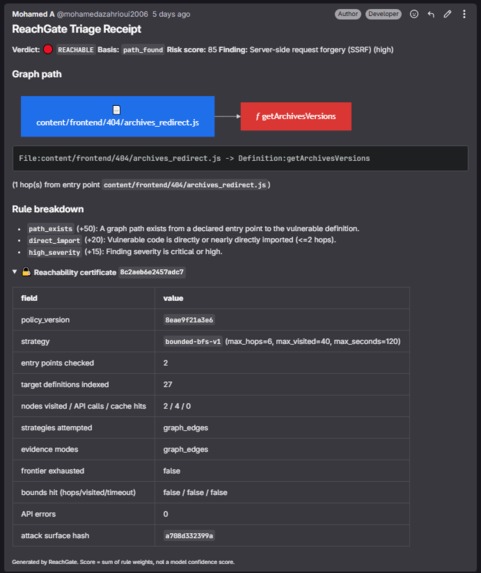Viewport: 481px width, 573px height.
Task: Open the @mohamedazahrioui2006 username link
Action: pos(102,14)
